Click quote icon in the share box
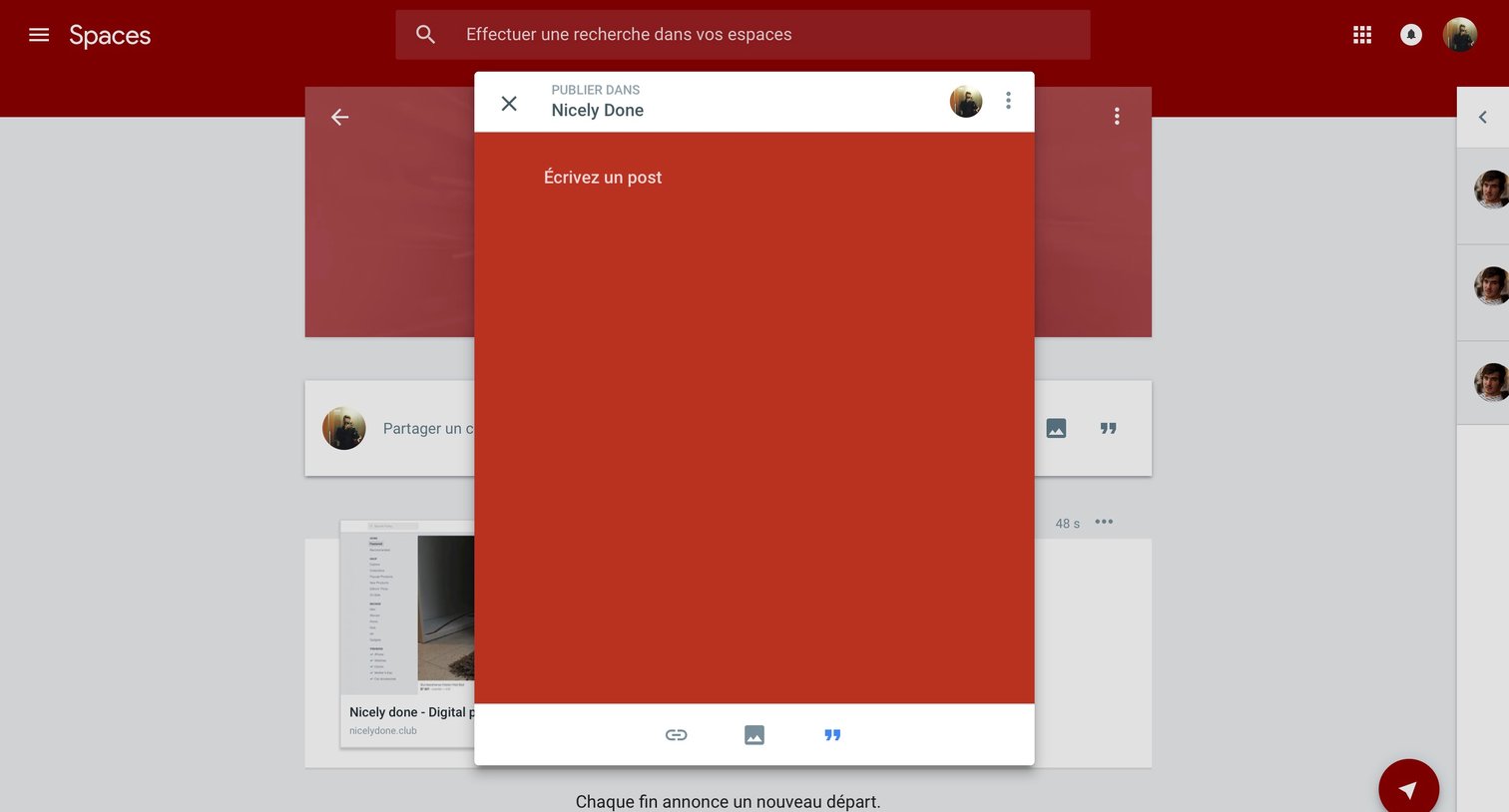 click(x=1108, y=428)
